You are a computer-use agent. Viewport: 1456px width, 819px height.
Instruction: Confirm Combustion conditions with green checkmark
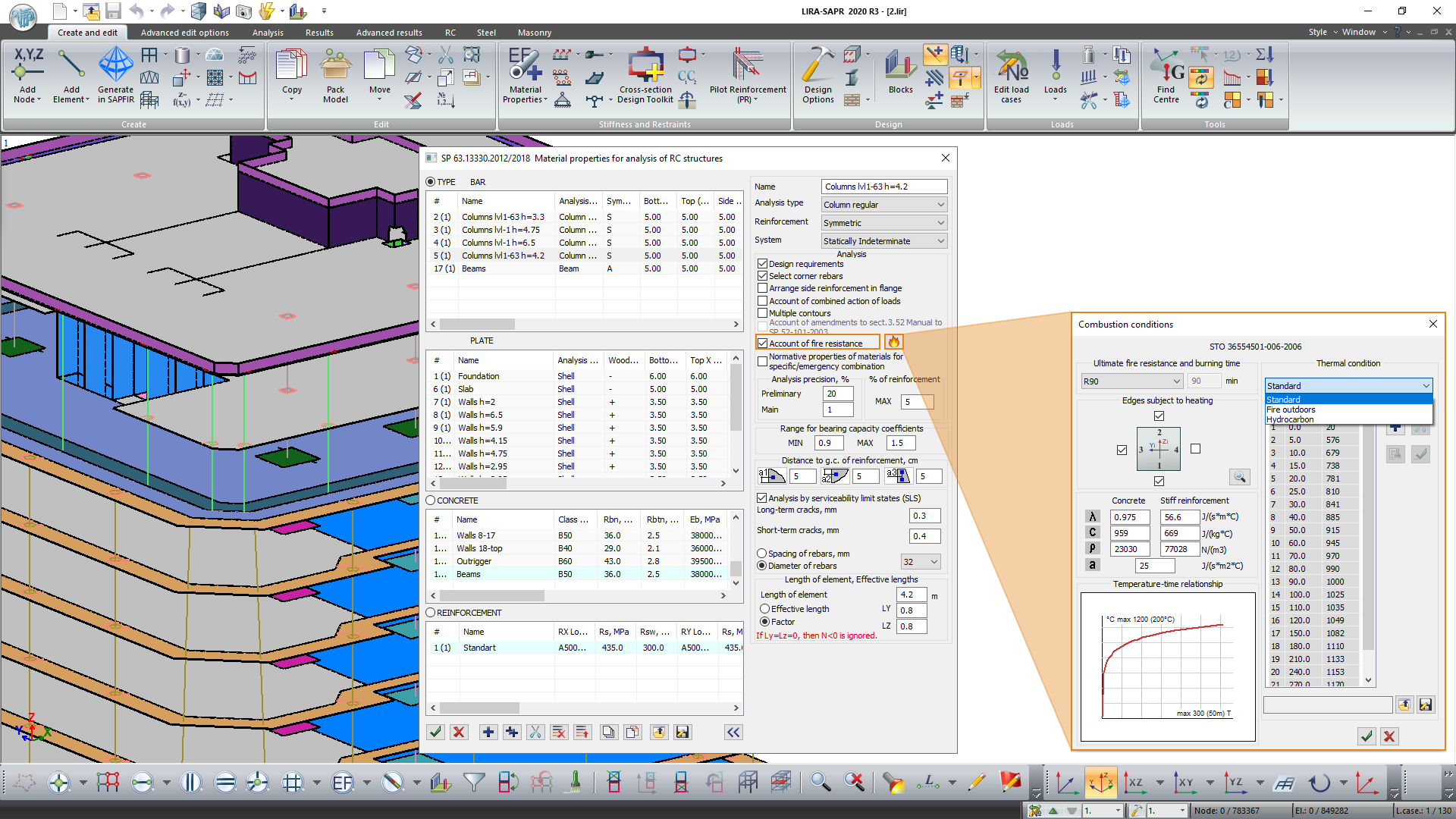point(1367,736)
